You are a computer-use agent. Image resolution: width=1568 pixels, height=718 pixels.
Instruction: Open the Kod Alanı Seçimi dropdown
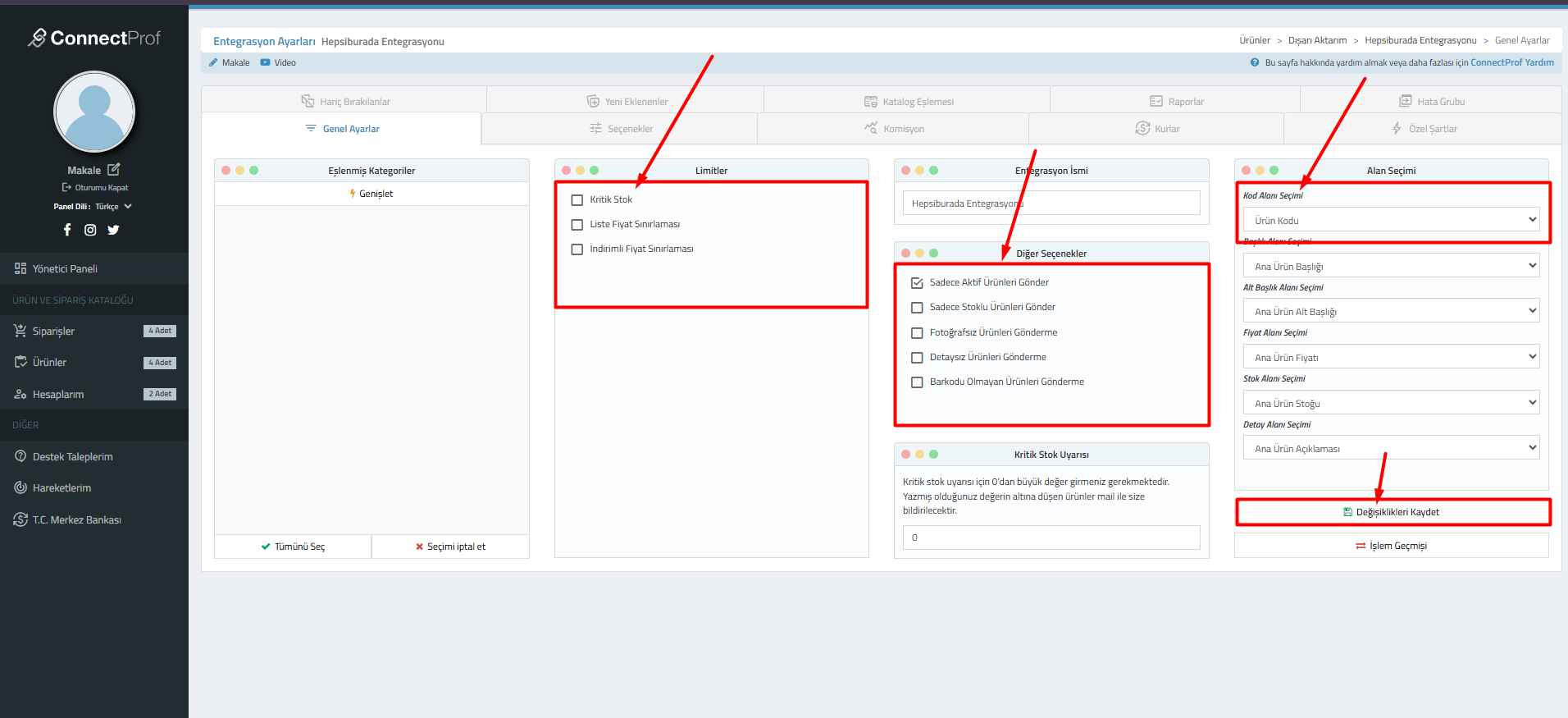(x=1391, y=220)
